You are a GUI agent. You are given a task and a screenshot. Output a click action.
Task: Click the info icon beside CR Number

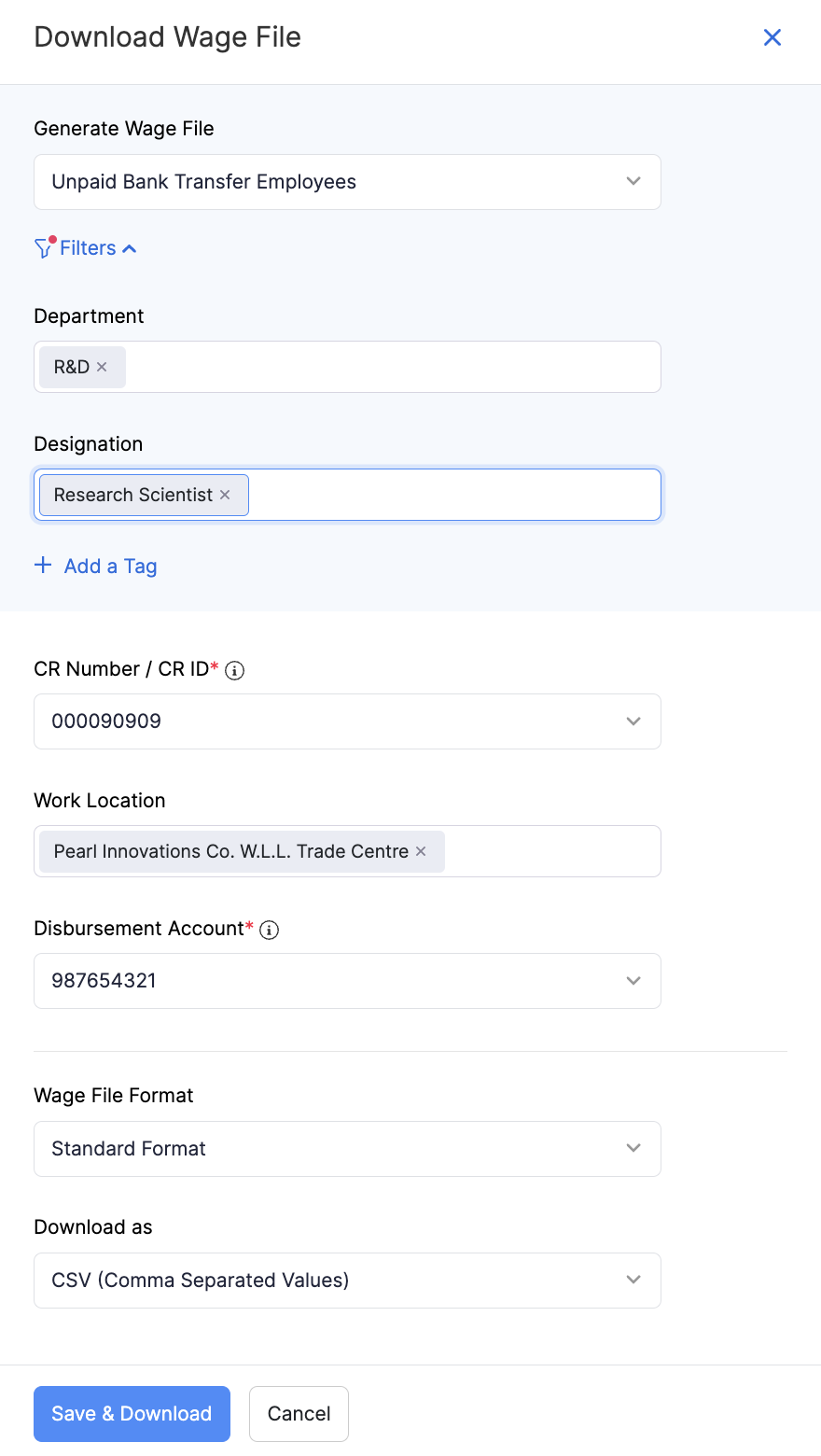(234, 669)
